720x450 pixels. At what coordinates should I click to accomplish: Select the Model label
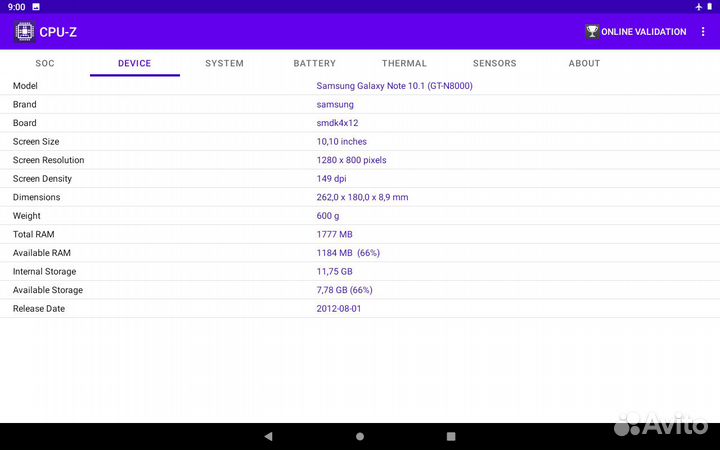coord(25,86)
